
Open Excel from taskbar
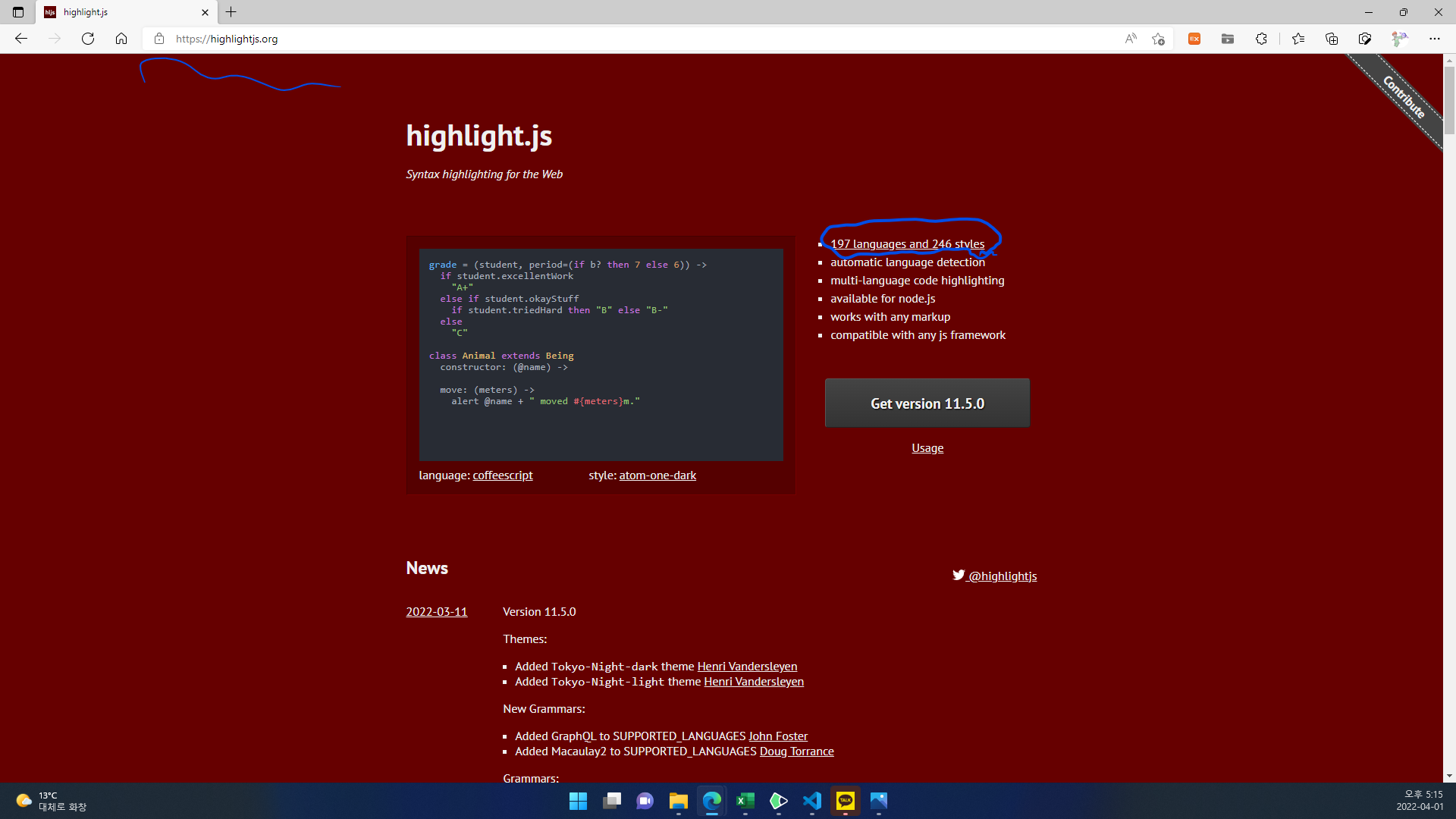[x=745, y=801]
